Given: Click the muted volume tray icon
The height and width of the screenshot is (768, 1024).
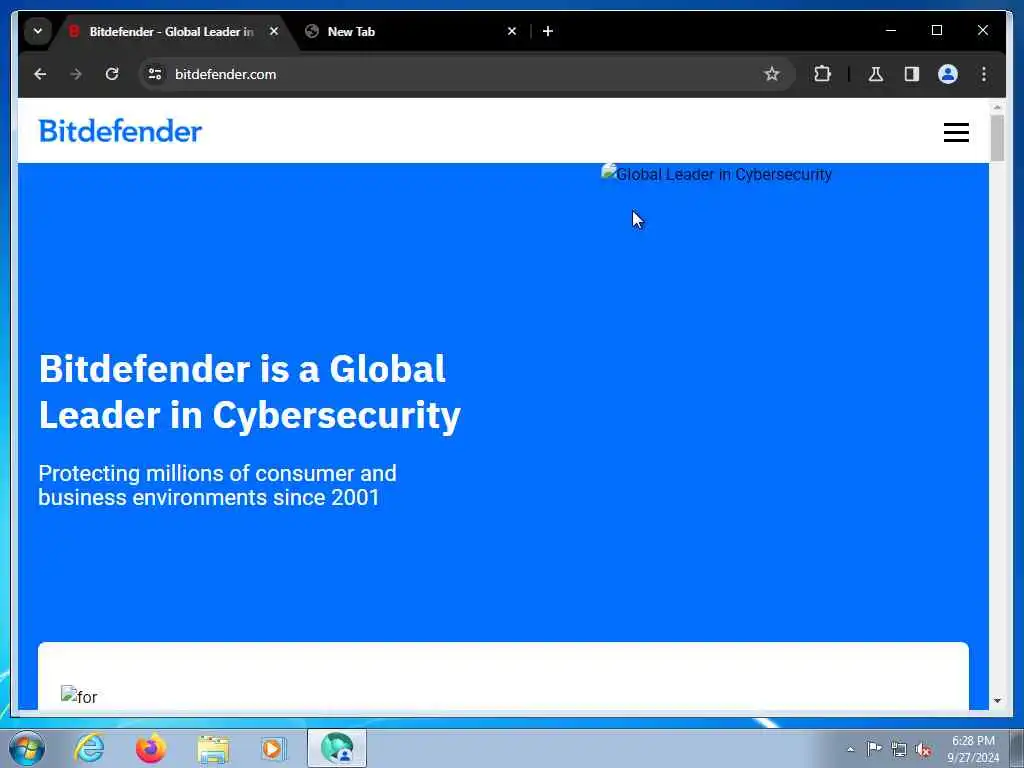Looking at the screenshot, I should [923, 750].
